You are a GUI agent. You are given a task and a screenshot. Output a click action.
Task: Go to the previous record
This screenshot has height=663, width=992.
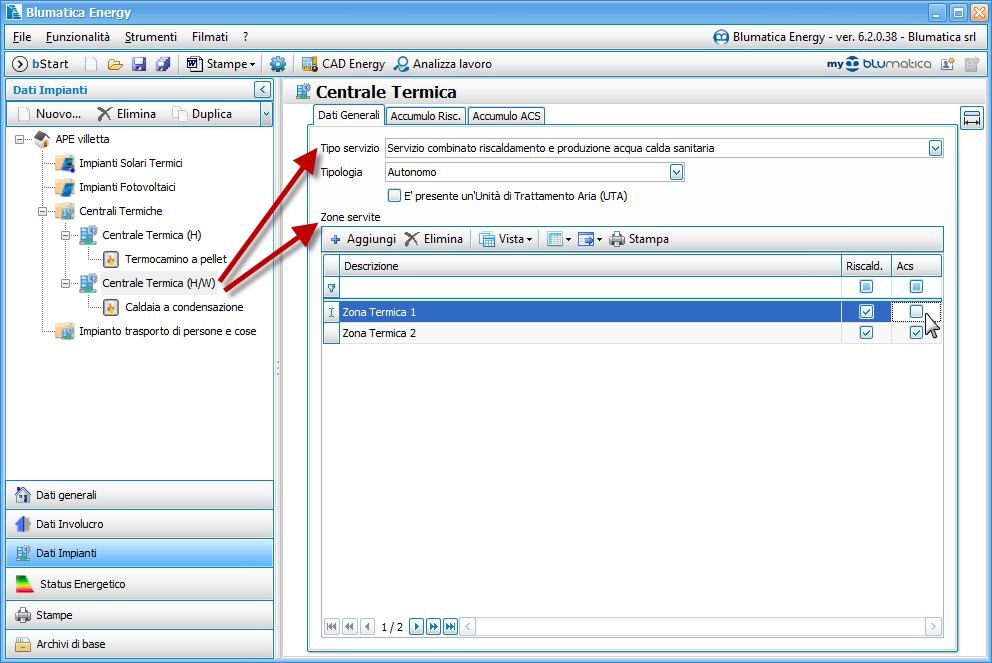368,627
